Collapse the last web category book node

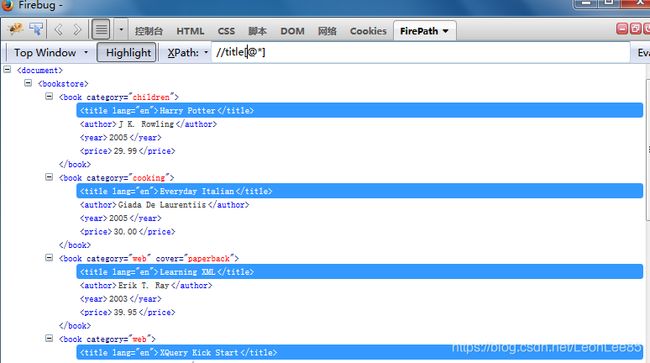click(49, 339)
